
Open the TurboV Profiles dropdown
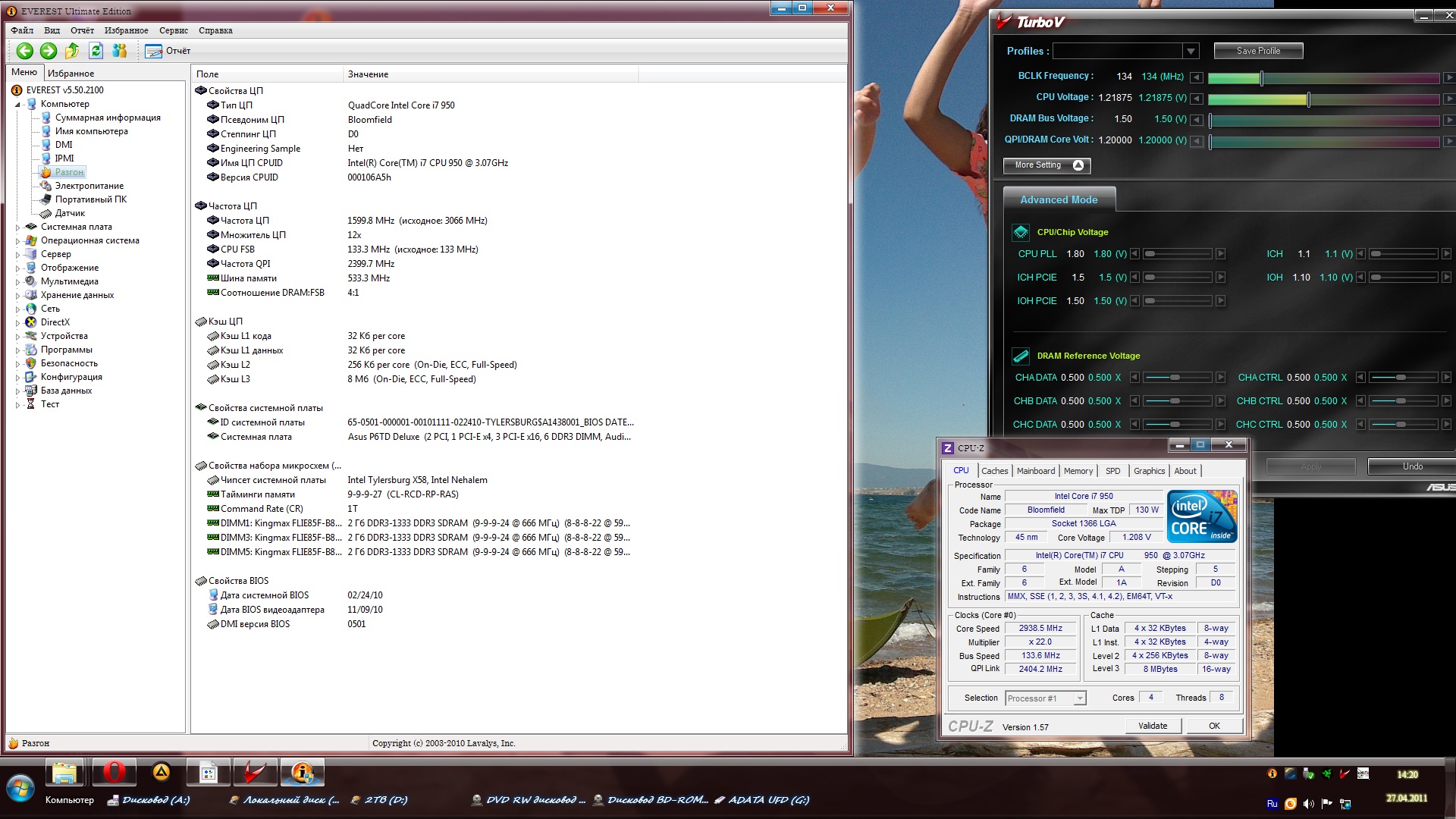point(1191,51)
